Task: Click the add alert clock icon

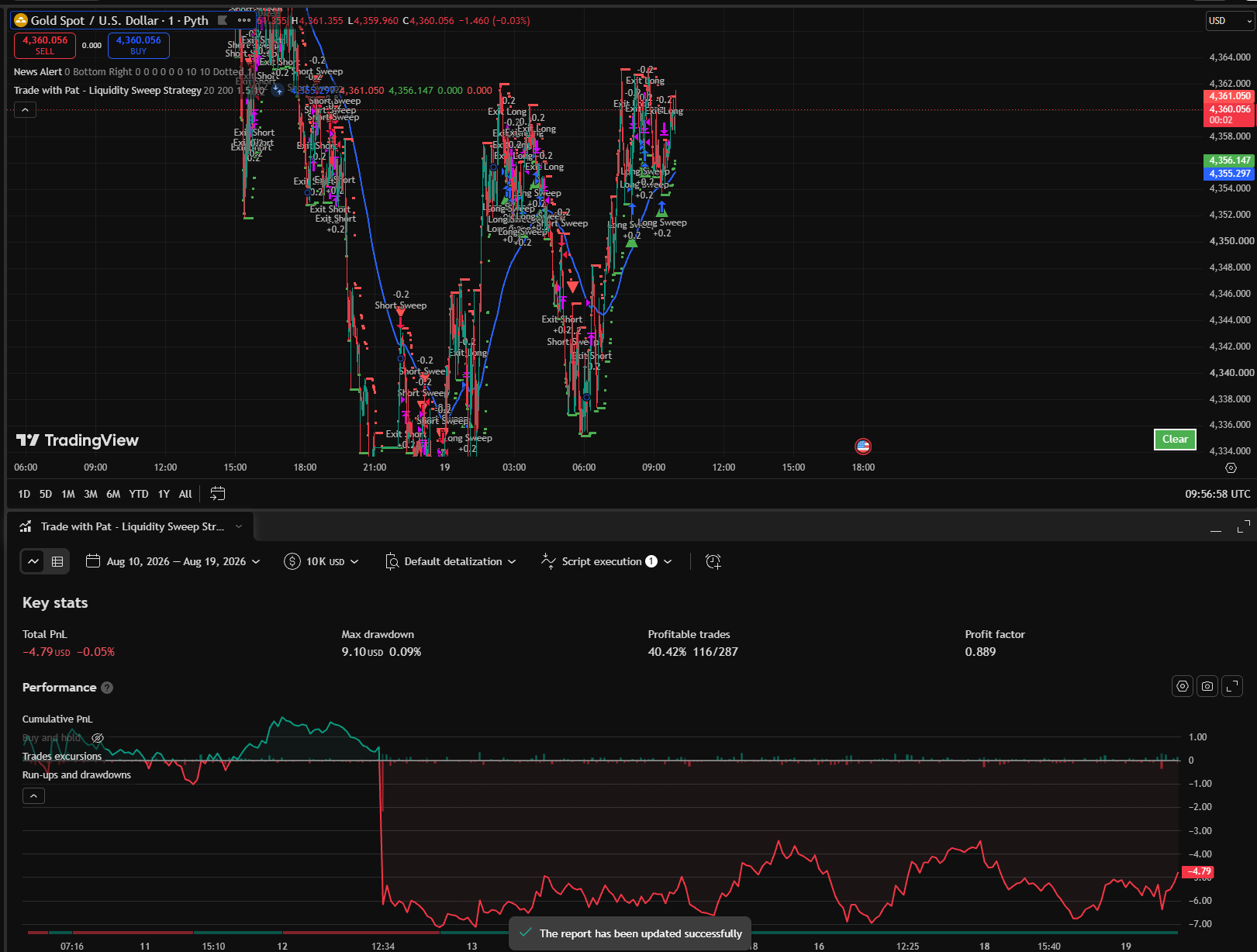Action: (713, 561)
